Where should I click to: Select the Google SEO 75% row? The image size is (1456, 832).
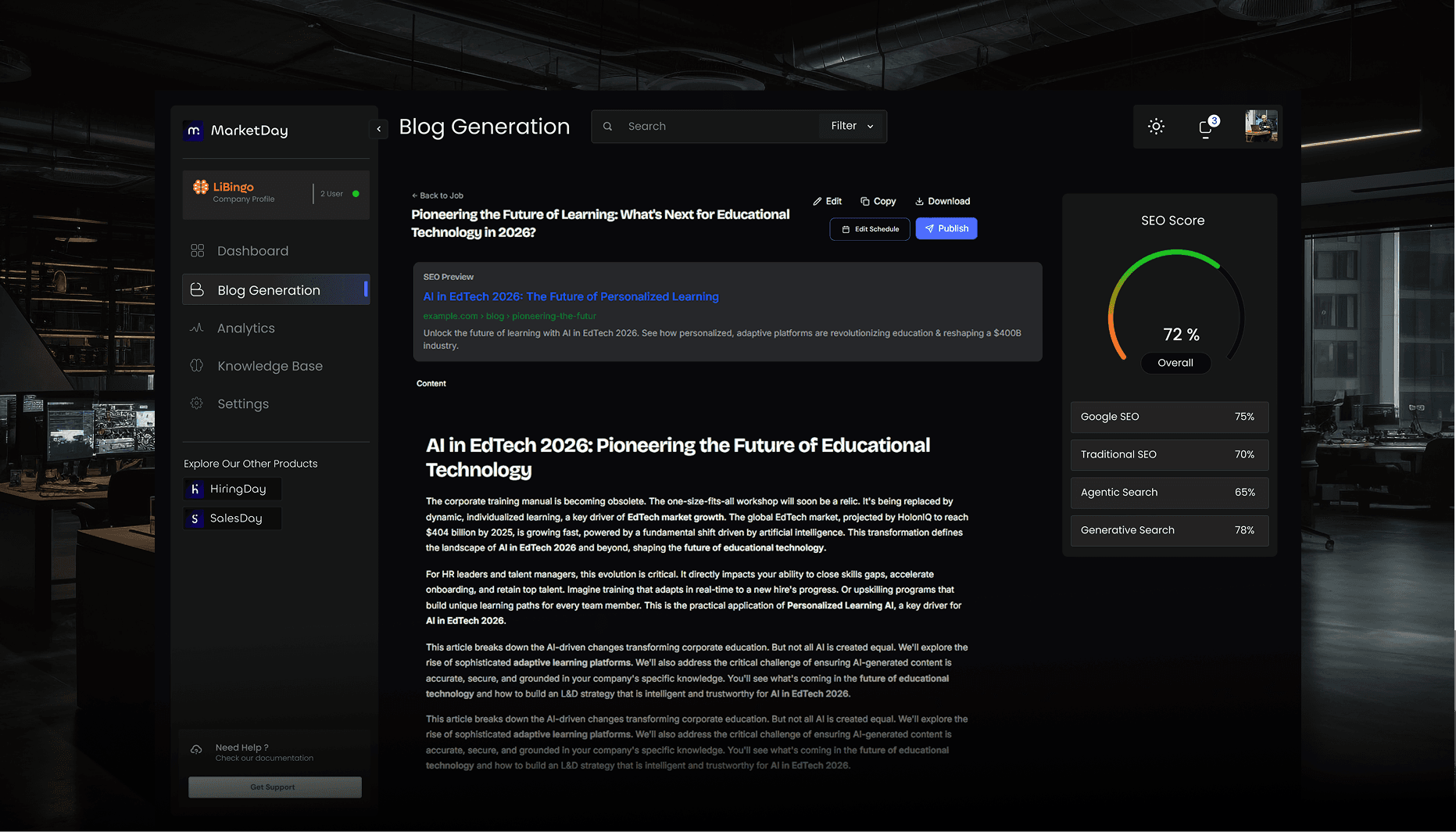point(1169,417)
